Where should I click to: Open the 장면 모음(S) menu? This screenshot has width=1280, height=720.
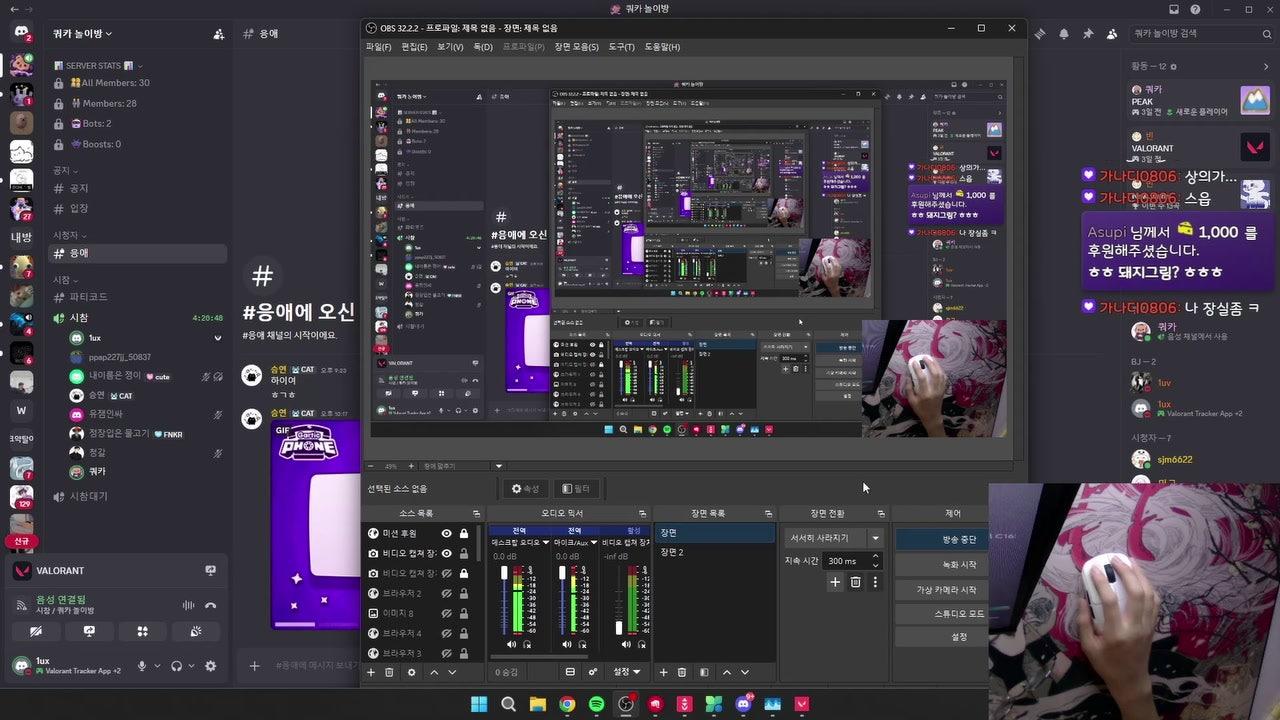(577, 47)
